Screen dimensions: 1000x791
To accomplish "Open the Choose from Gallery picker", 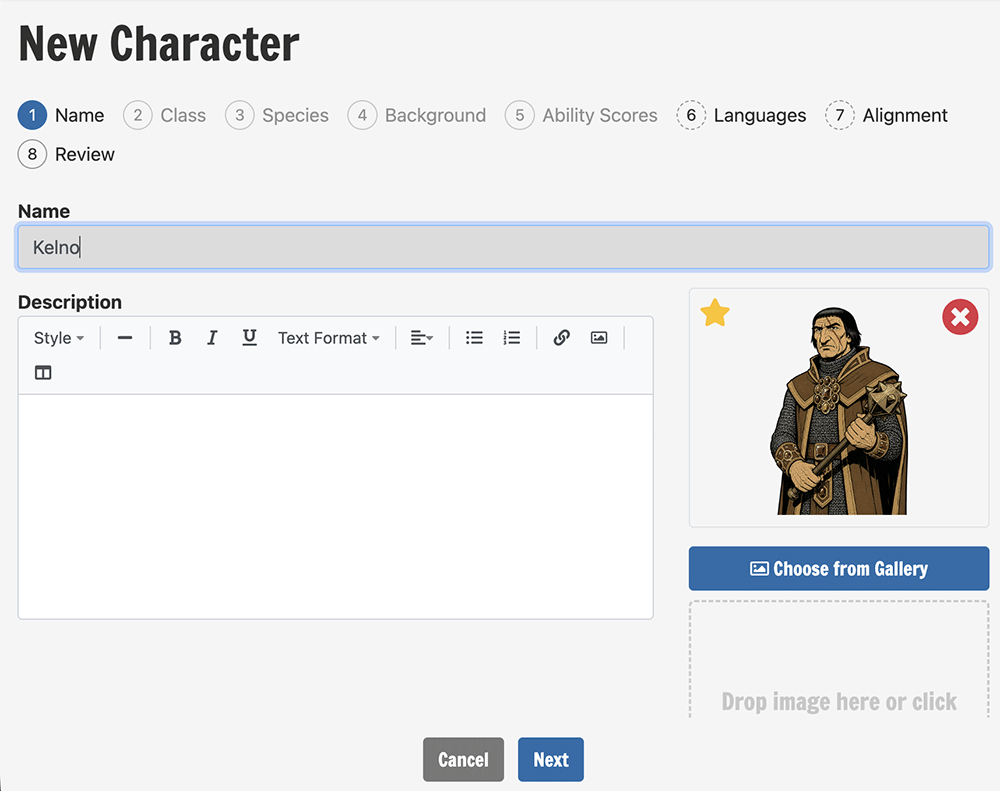I will point(839,568).
